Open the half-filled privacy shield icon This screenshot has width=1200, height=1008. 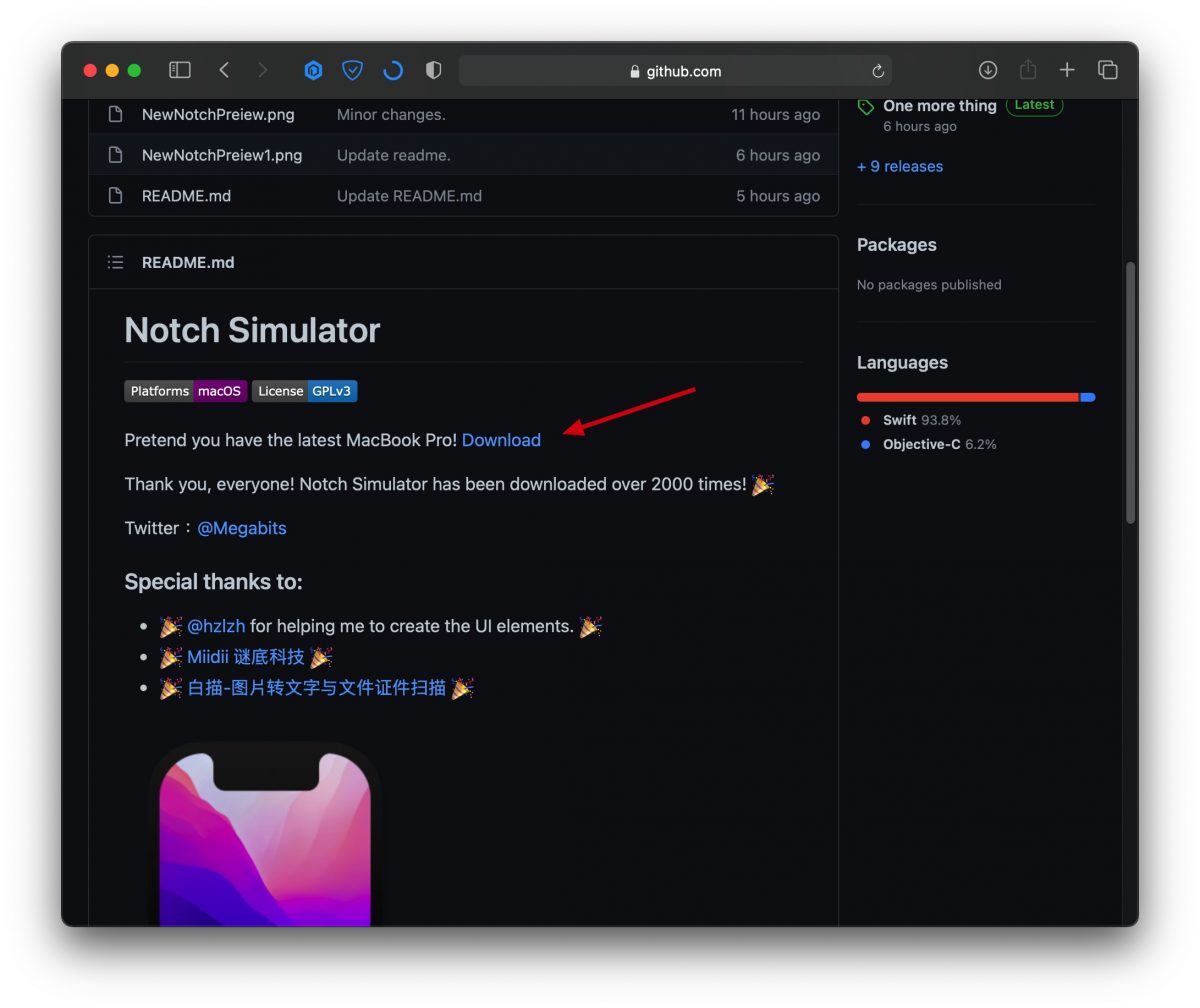pos(433,70)
